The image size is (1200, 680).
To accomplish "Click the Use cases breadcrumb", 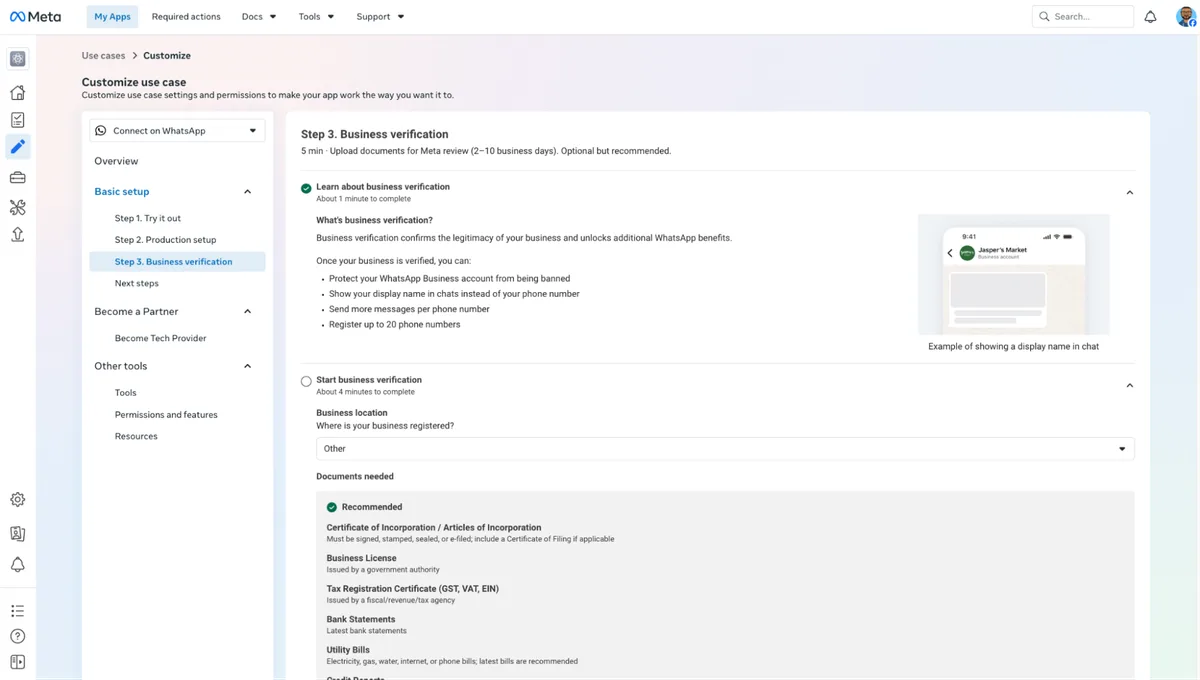I will pyautogui.click(x=104, y=56).
